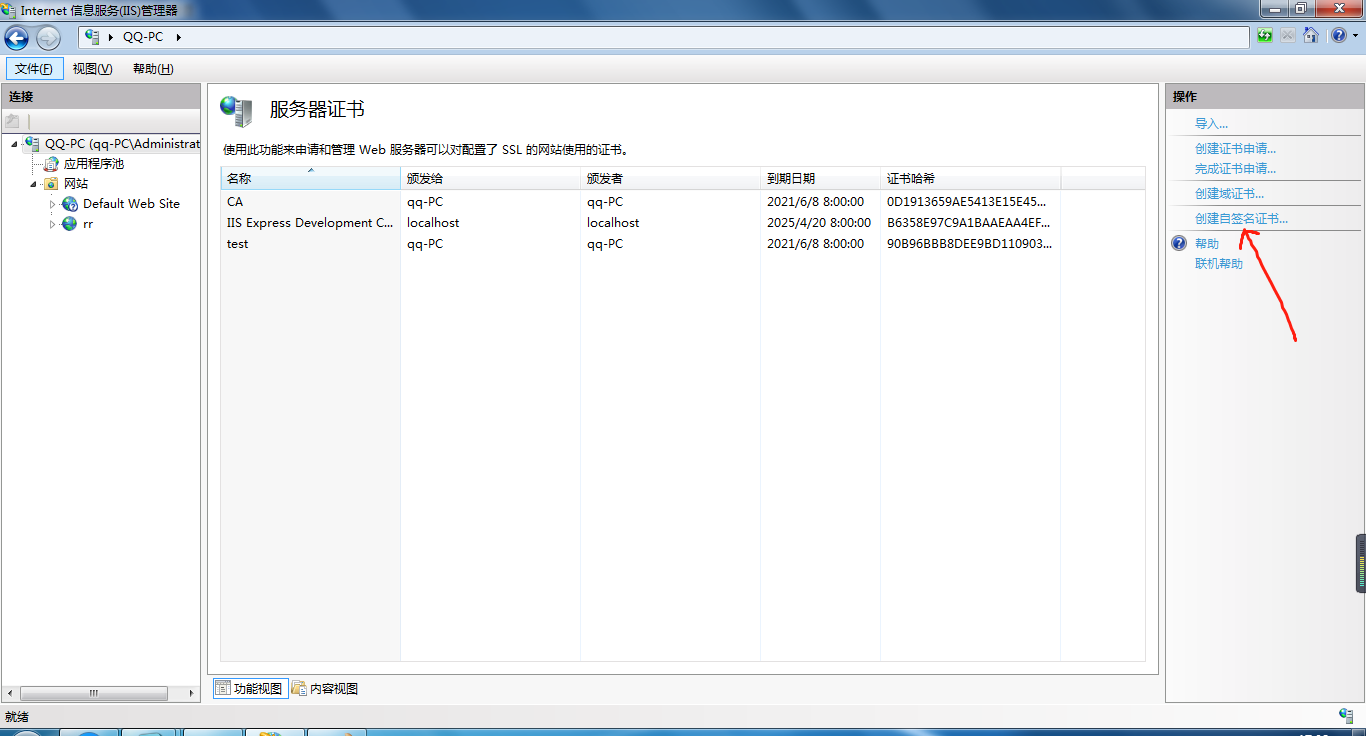Select the 应用程序池 node icon
The height and width of the screenshot is (736, 1366).
[52, 164]
